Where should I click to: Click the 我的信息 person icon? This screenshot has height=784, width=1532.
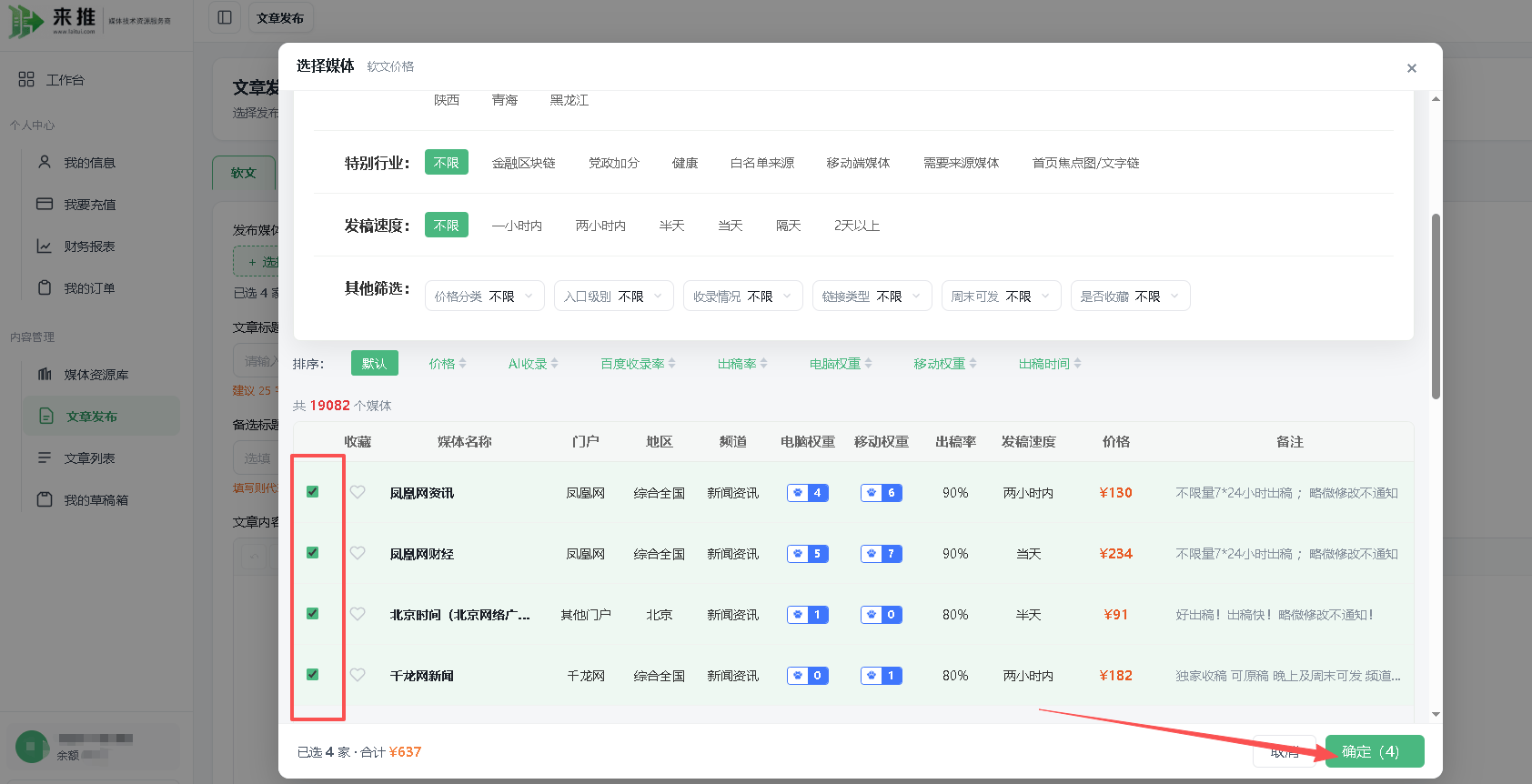pyautogui.click(x=45, y=162)
